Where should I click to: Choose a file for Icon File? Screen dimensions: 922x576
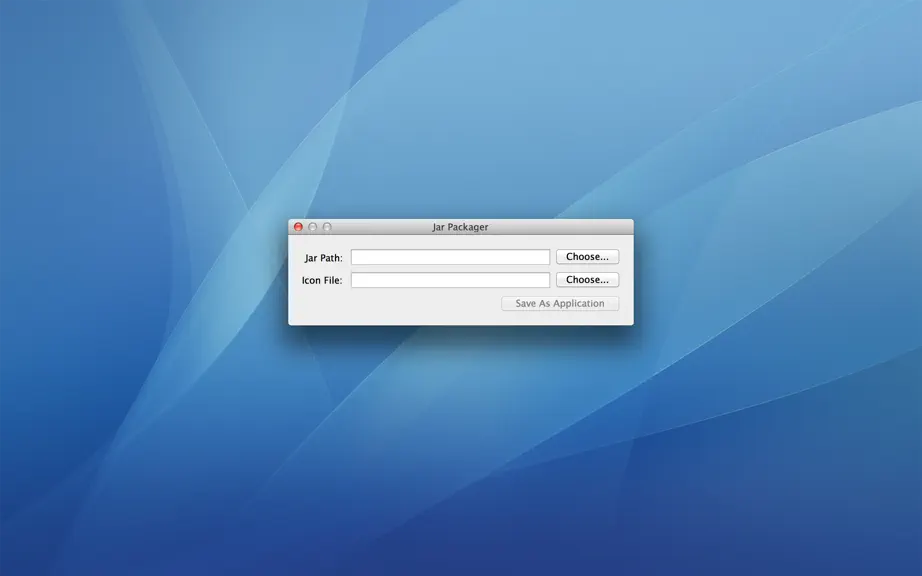click(x=587, y=280)
